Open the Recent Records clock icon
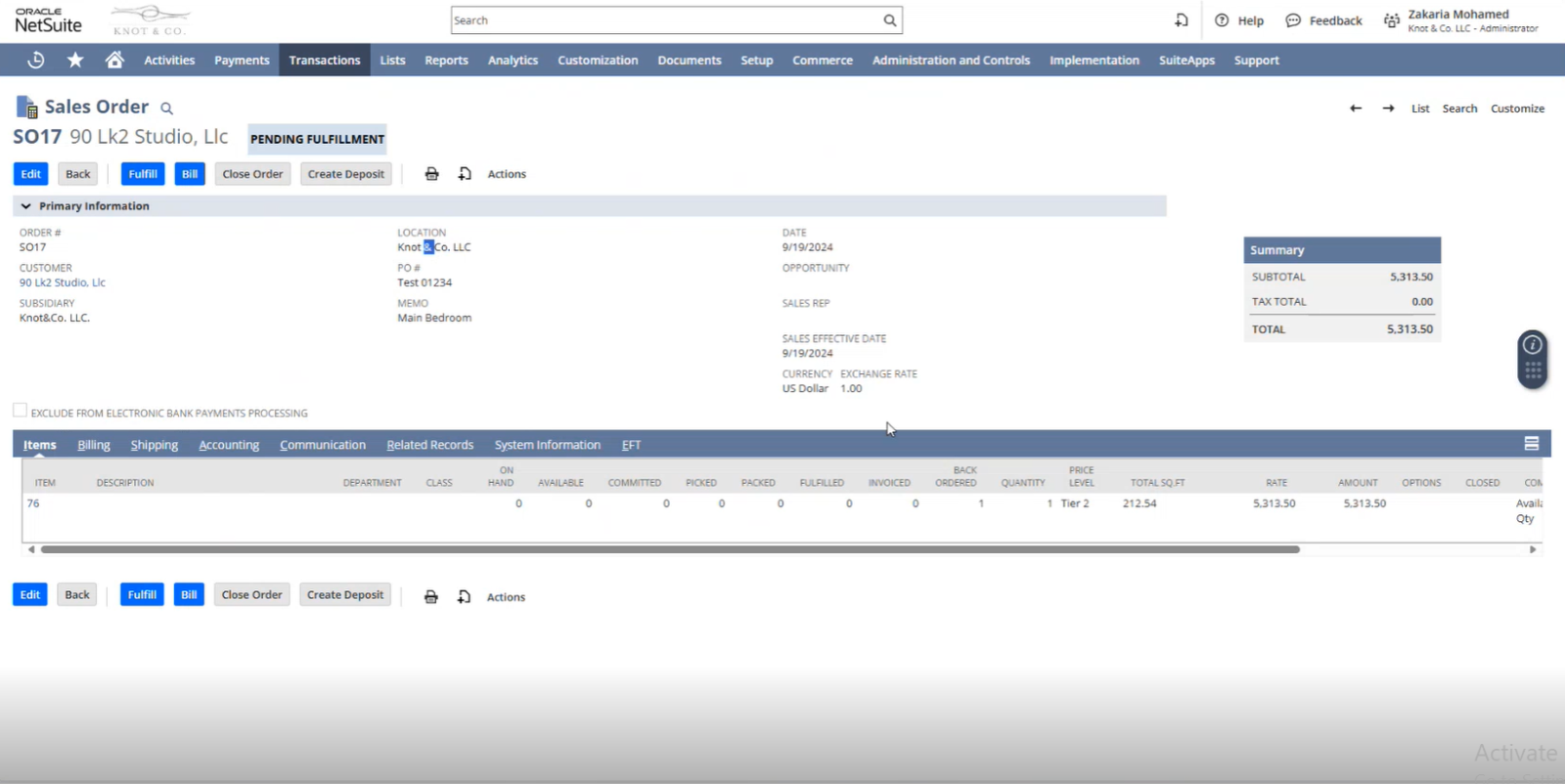1565x784 pixels. click(x=36, y=60)
